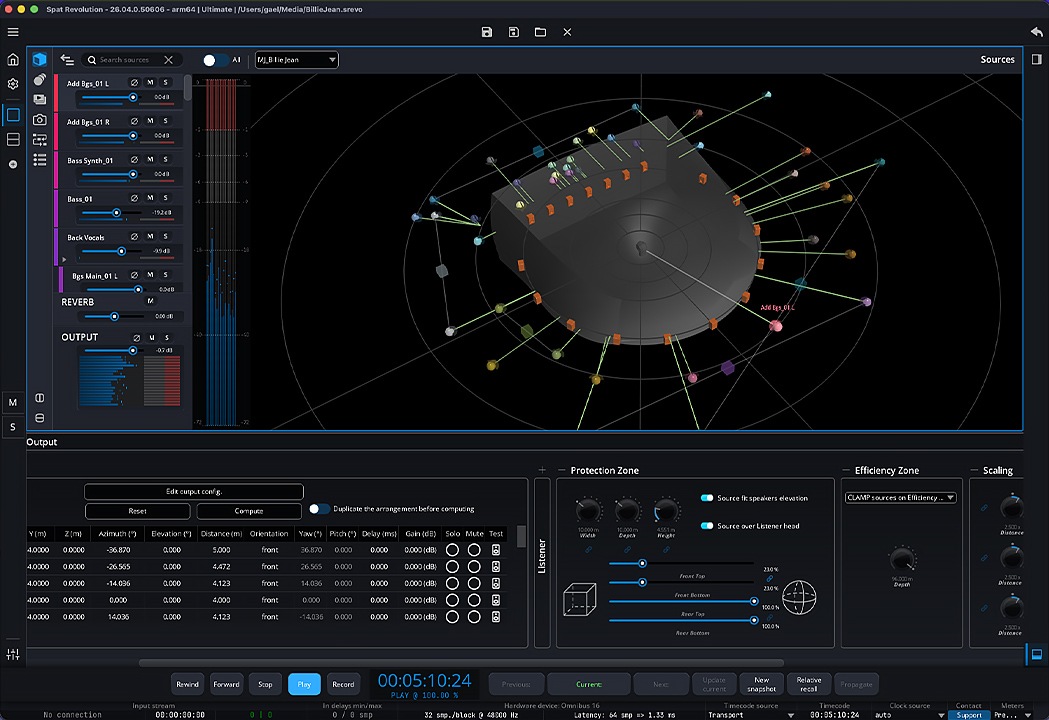The width and height of the screenshot is (1049, 720).
Task: Open the MJ_Billie Jean room dropdown
Action: (297, 60)
